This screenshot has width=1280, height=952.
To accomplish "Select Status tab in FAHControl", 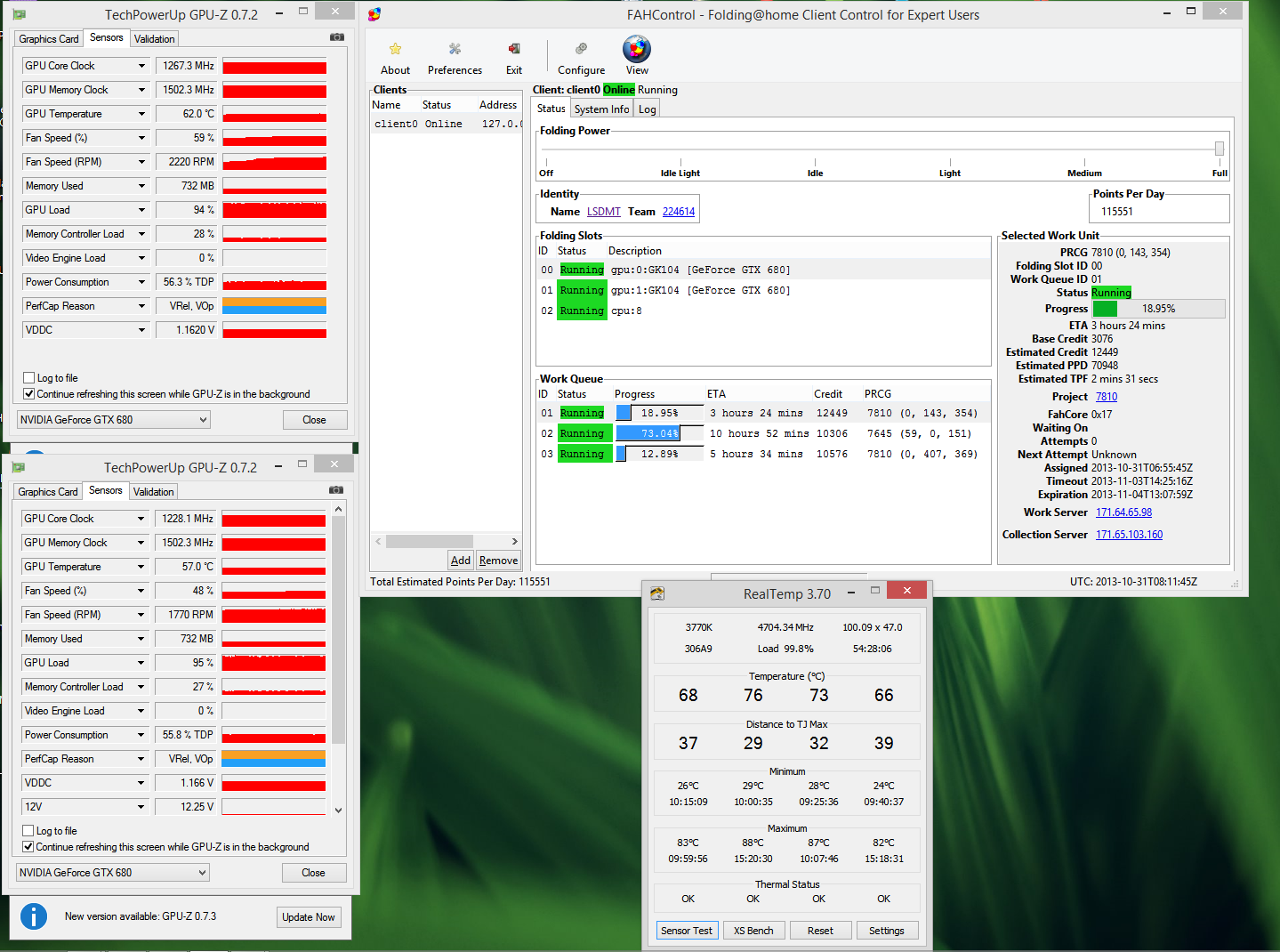I will click(551, 109).
